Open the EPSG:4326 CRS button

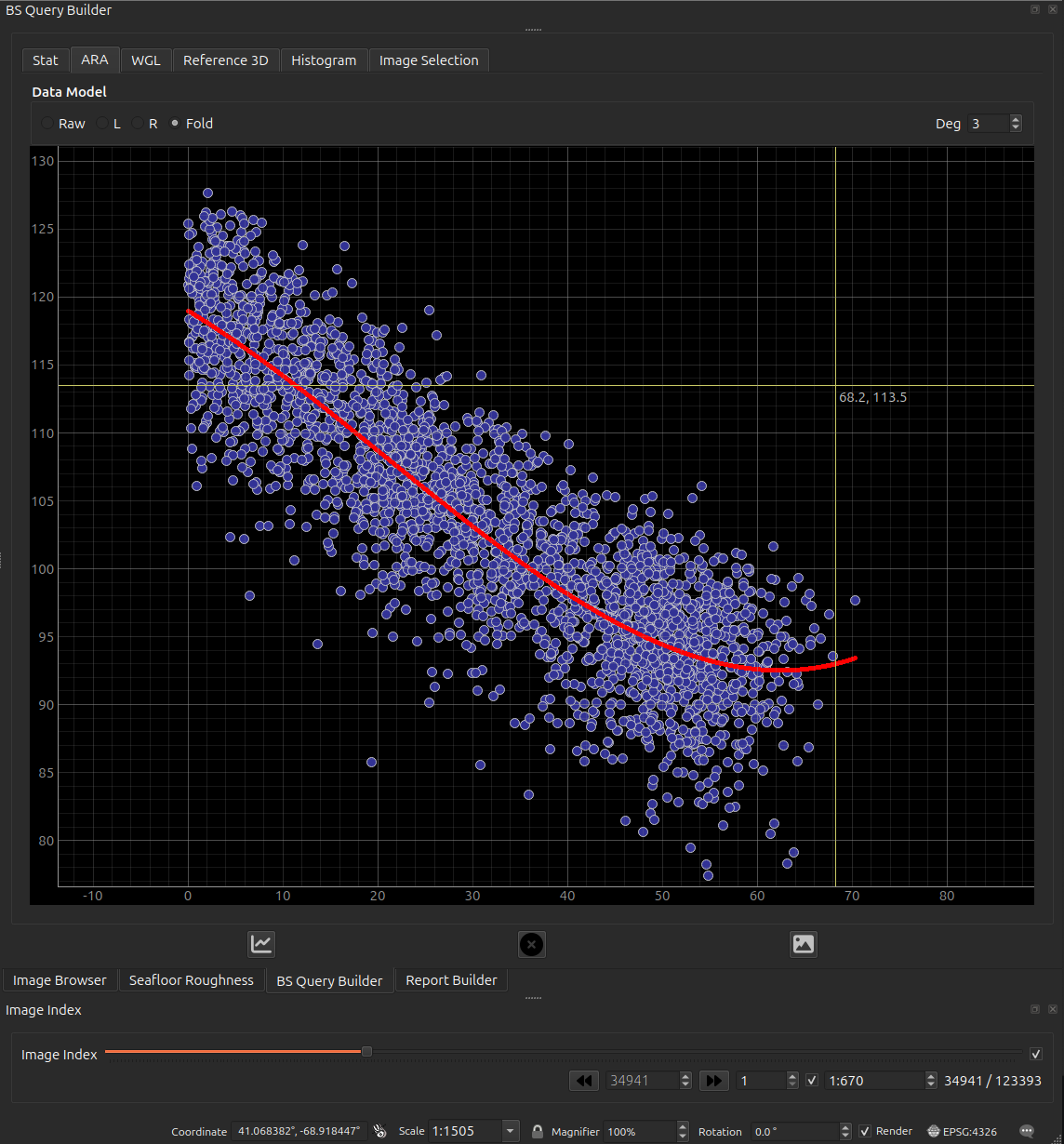pos(962,1131)
